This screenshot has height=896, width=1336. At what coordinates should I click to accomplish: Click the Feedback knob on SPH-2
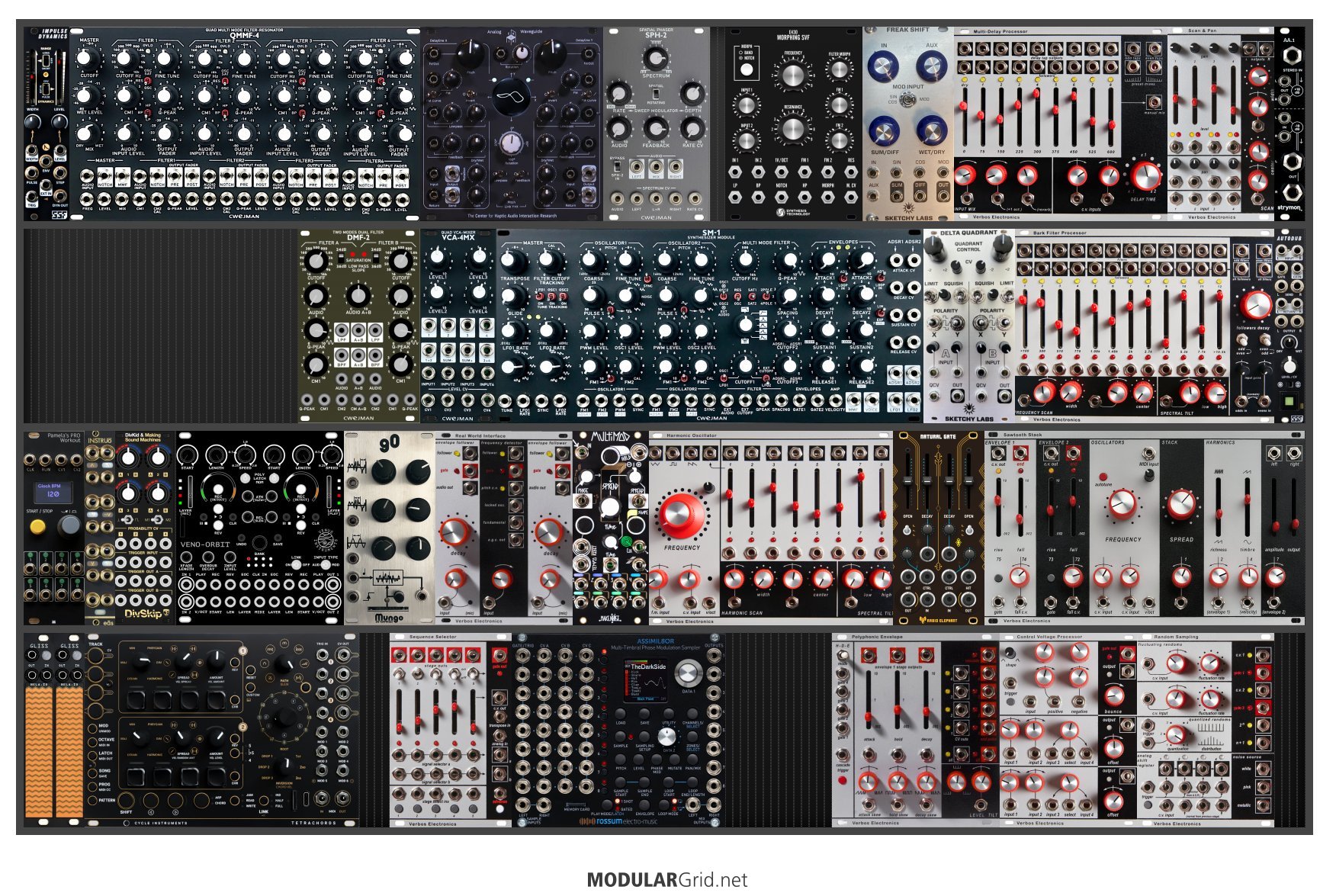[656, 130]
